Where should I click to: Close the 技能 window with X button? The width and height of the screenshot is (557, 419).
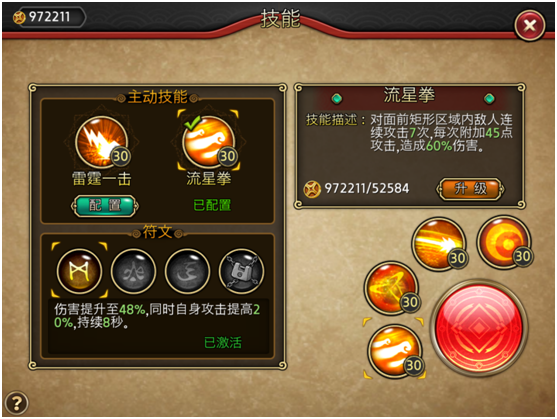(x=530, y=25)
